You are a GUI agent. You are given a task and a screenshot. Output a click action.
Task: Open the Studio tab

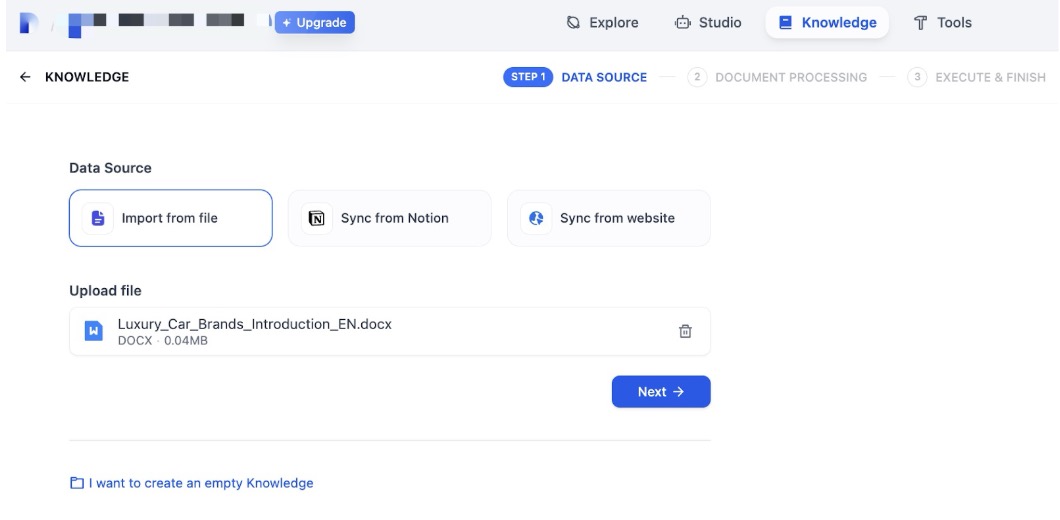point(708,22)
